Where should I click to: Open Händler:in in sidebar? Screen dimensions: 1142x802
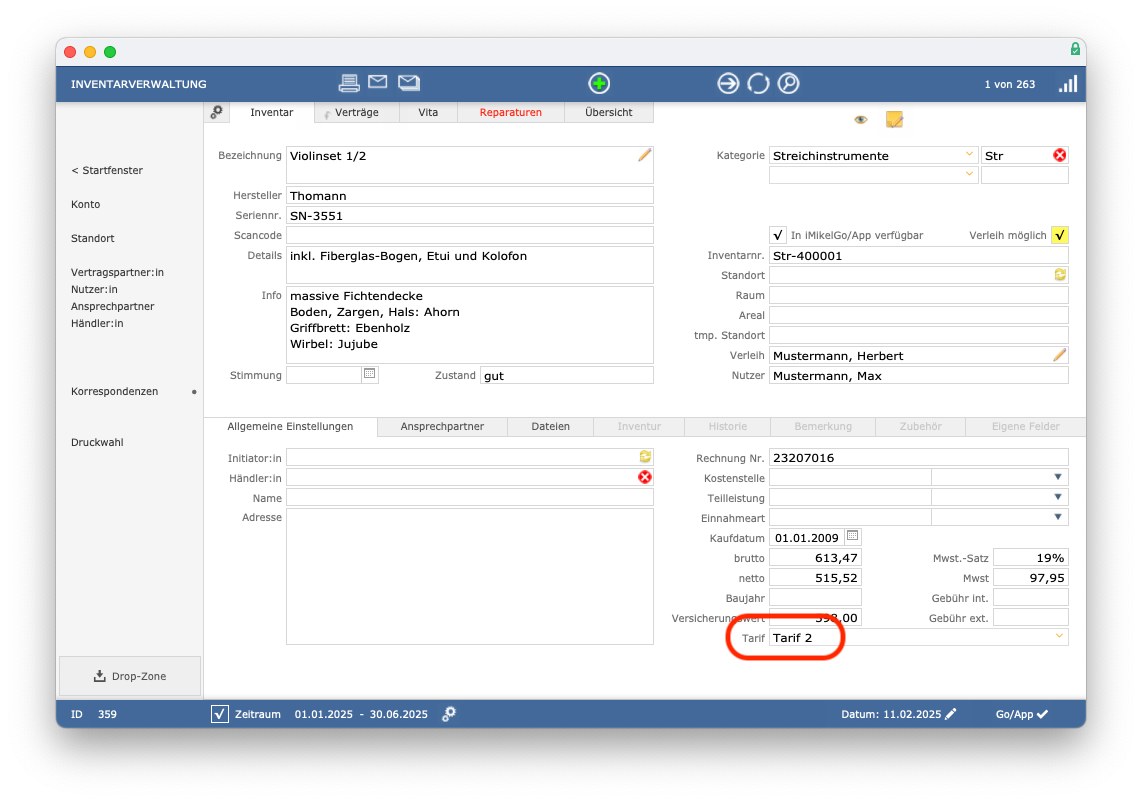tap(97, 323)
